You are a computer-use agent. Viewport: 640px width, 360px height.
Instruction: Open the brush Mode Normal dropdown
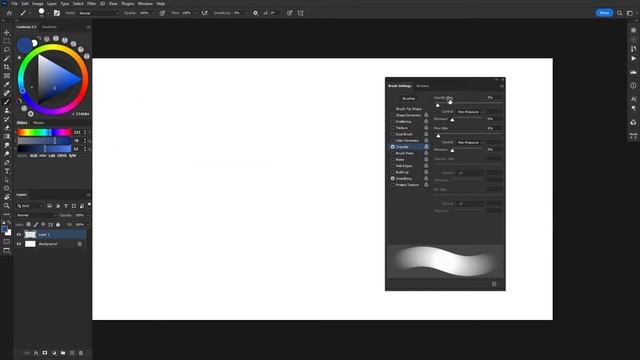(x=98, y=13)
